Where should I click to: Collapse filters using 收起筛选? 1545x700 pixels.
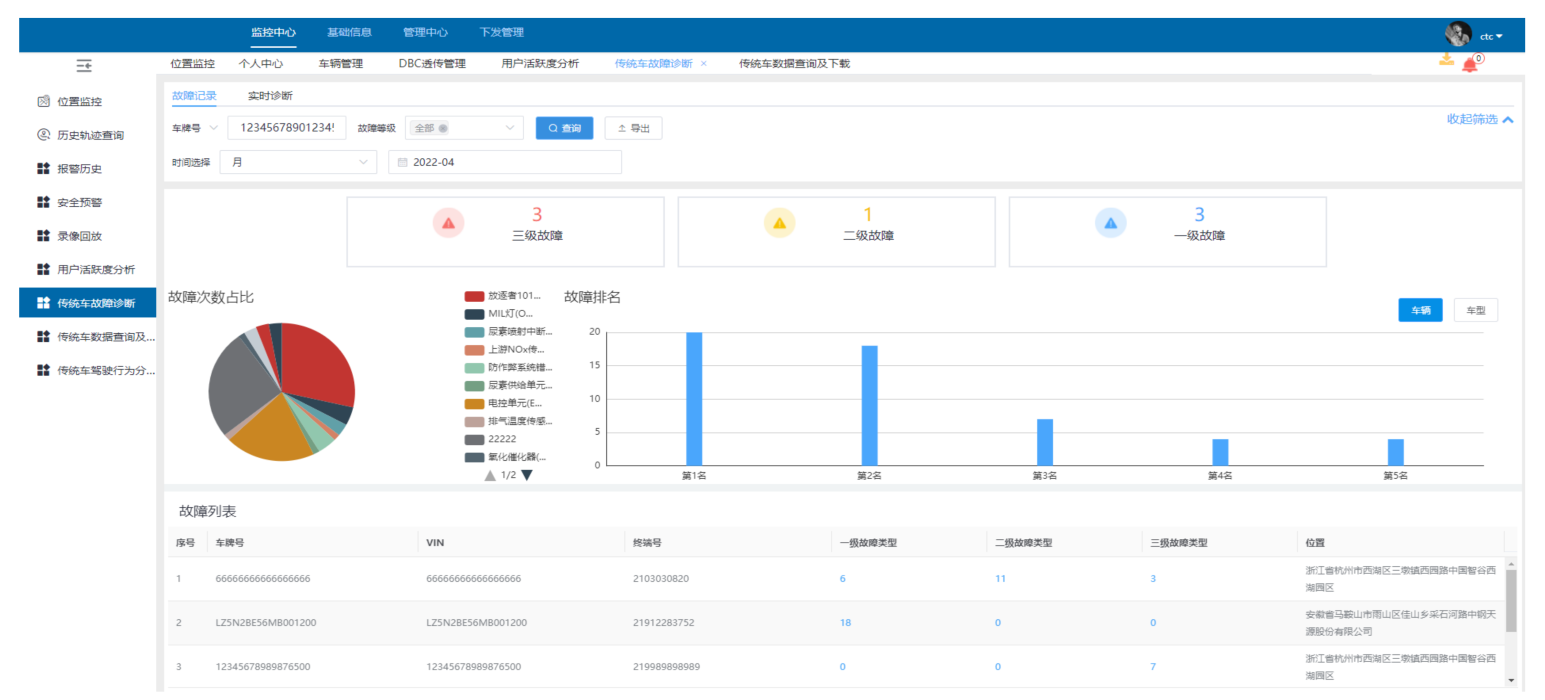pos(1479,119)
